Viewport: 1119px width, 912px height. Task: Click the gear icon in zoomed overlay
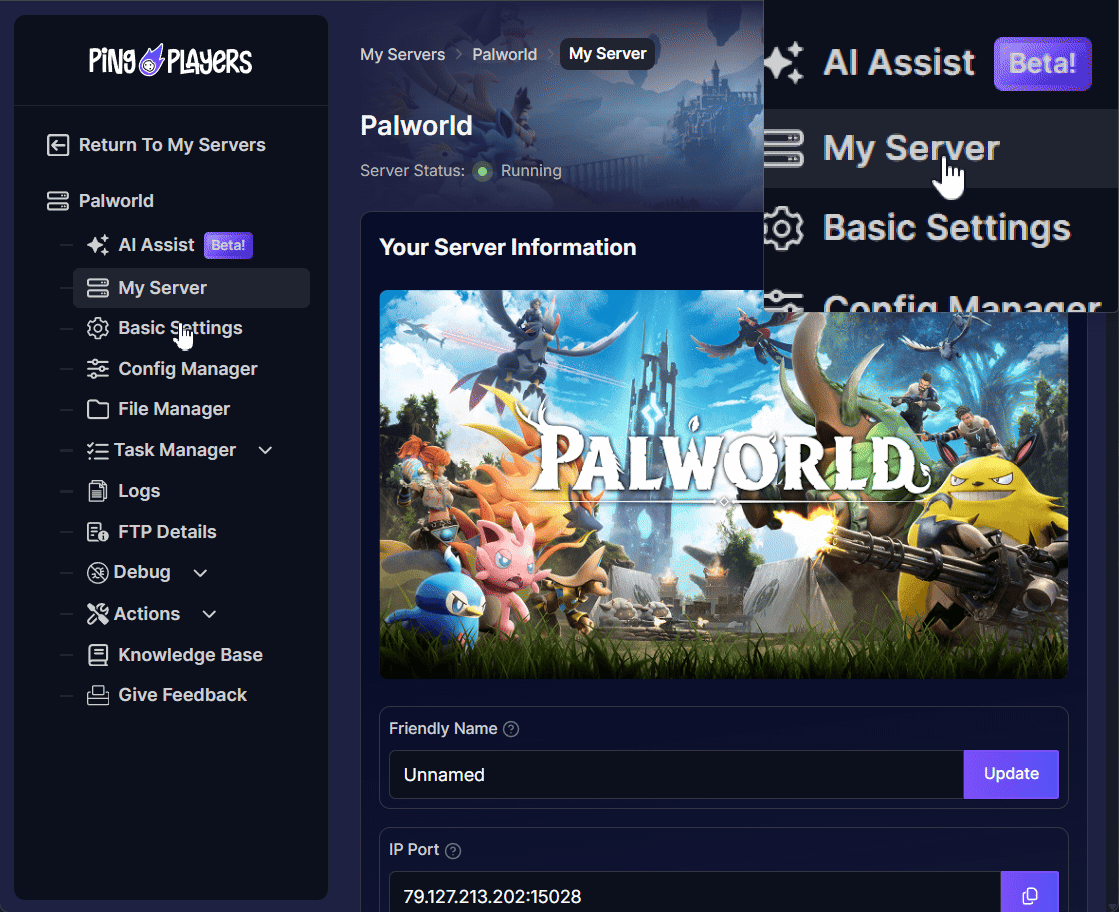[x=784, y=228]
